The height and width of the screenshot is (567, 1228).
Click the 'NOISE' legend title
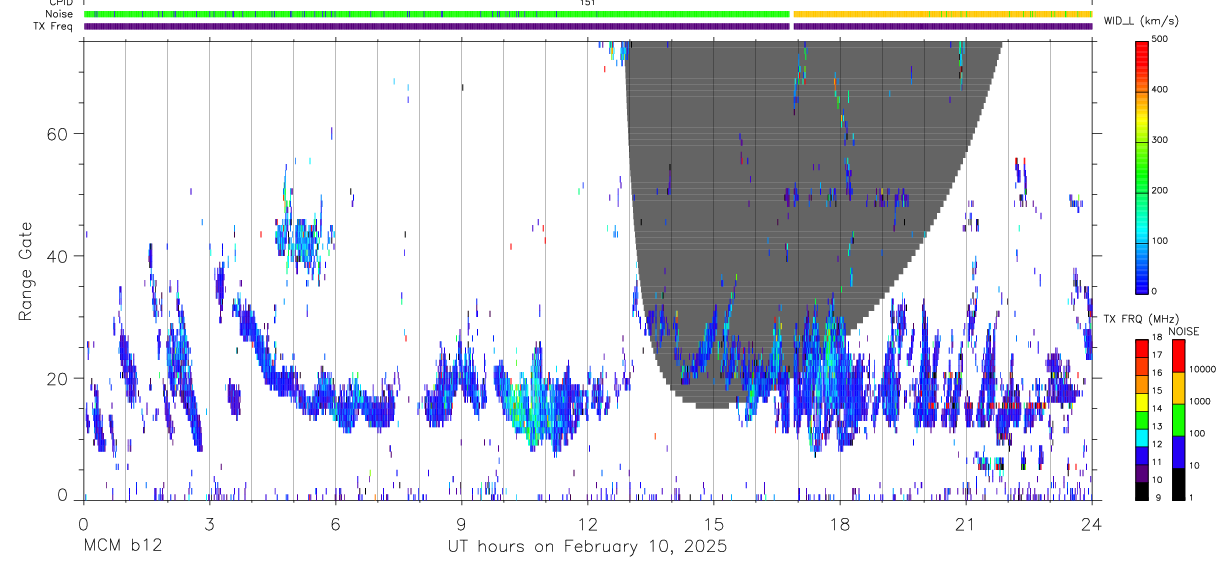pyautogui.click(x=1183, y=331)
